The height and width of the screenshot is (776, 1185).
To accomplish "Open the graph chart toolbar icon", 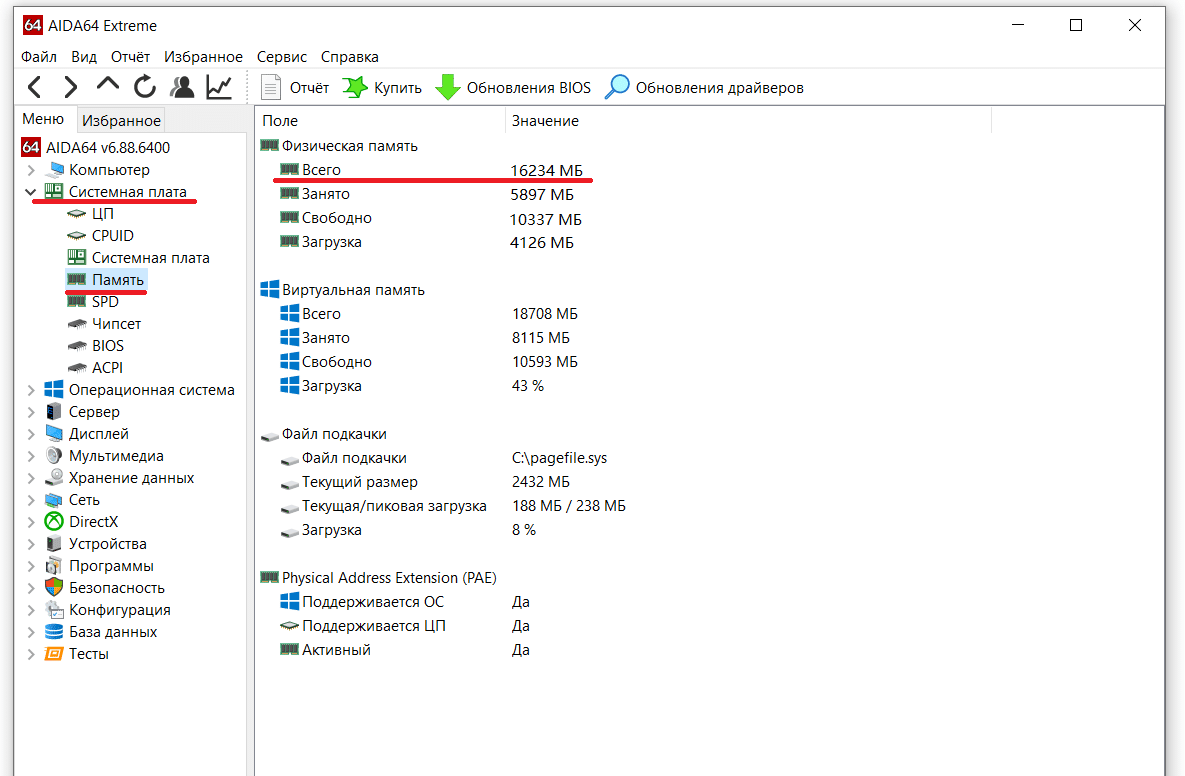I will [x=219, y=88].
